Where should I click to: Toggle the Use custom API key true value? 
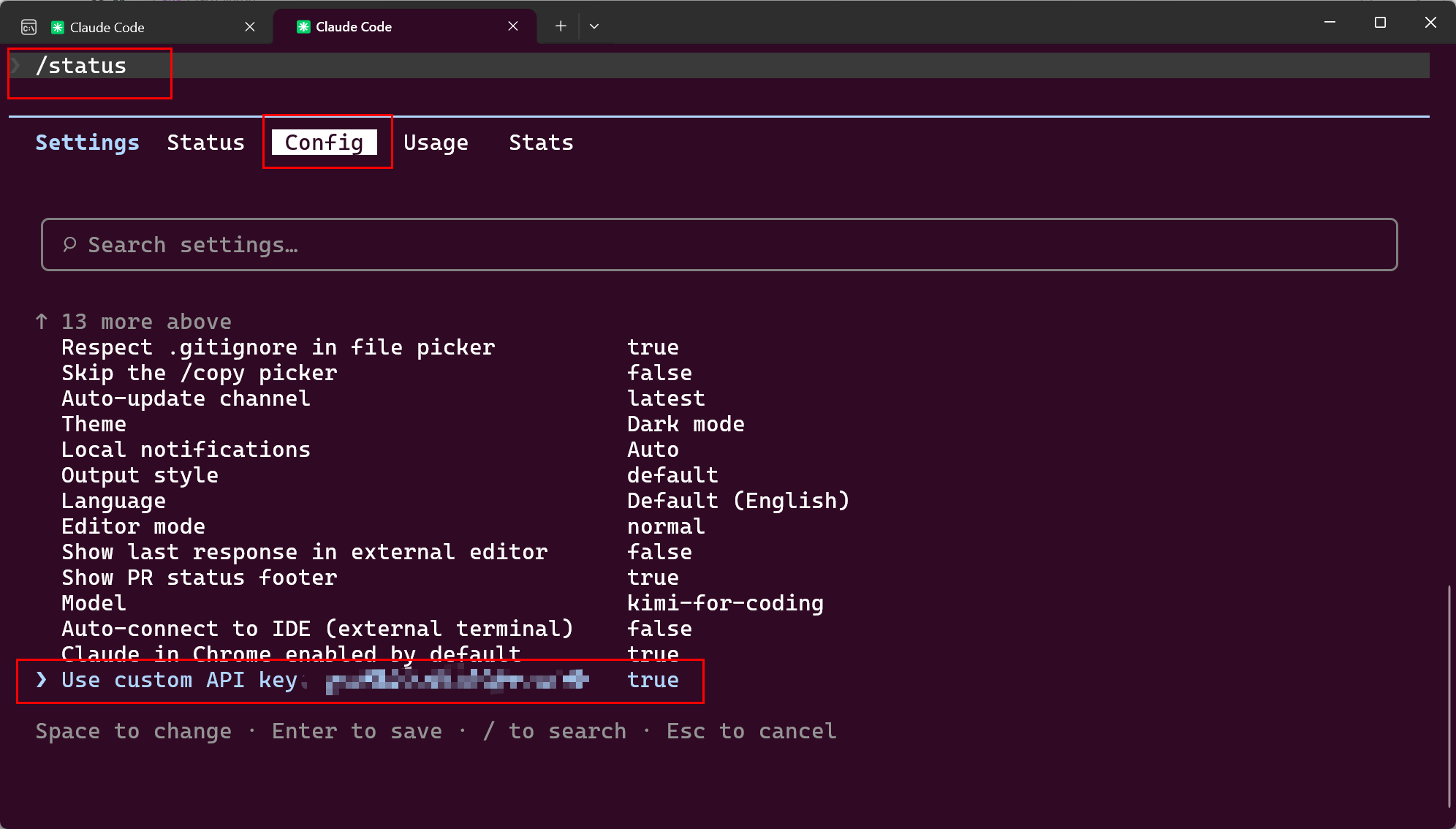point(653,680)
